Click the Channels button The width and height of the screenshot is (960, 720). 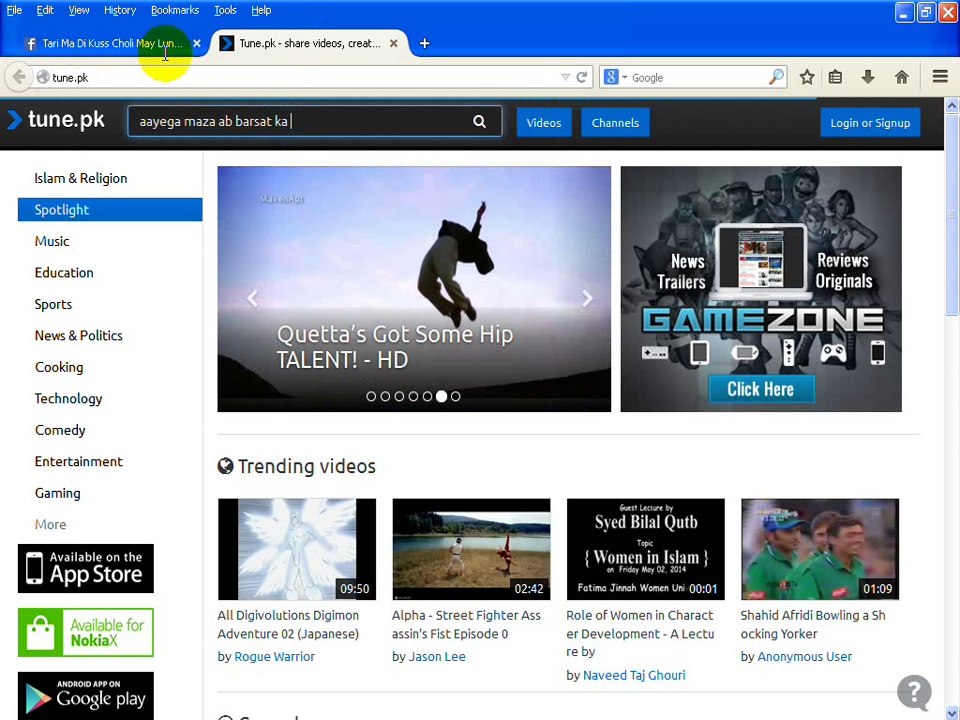click(615, 122)
